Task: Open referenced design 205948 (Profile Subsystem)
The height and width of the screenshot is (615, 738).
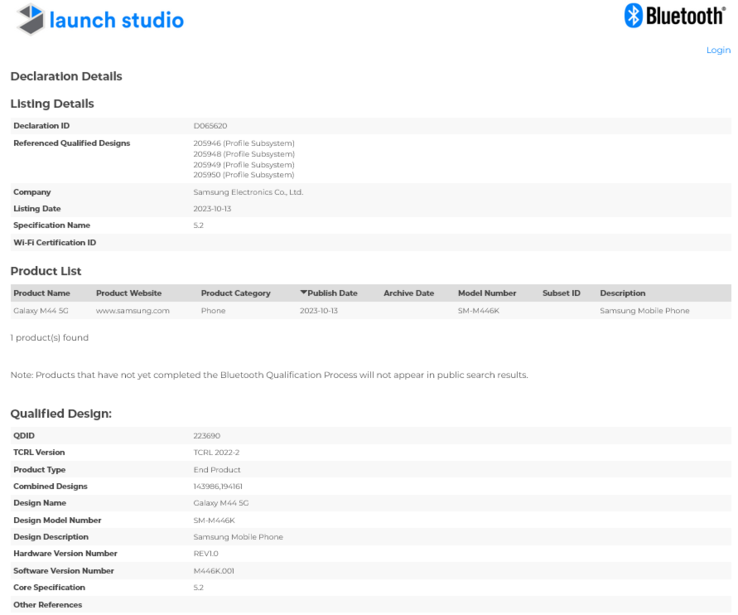Action: point(243,155)
